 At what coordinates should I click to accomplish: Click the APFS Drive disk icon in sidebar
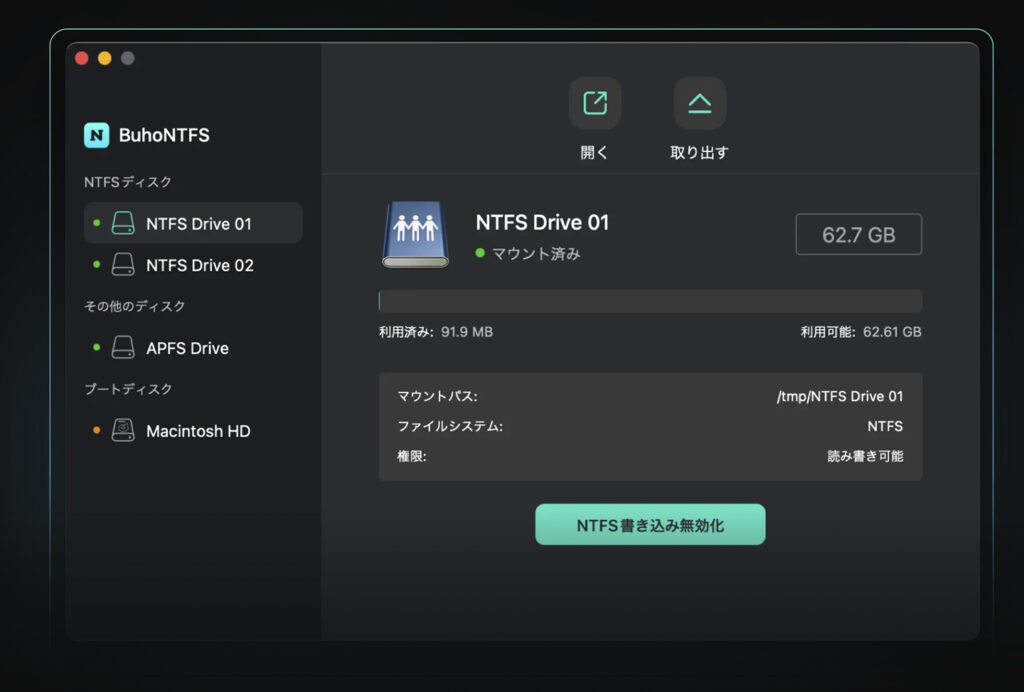123,348
